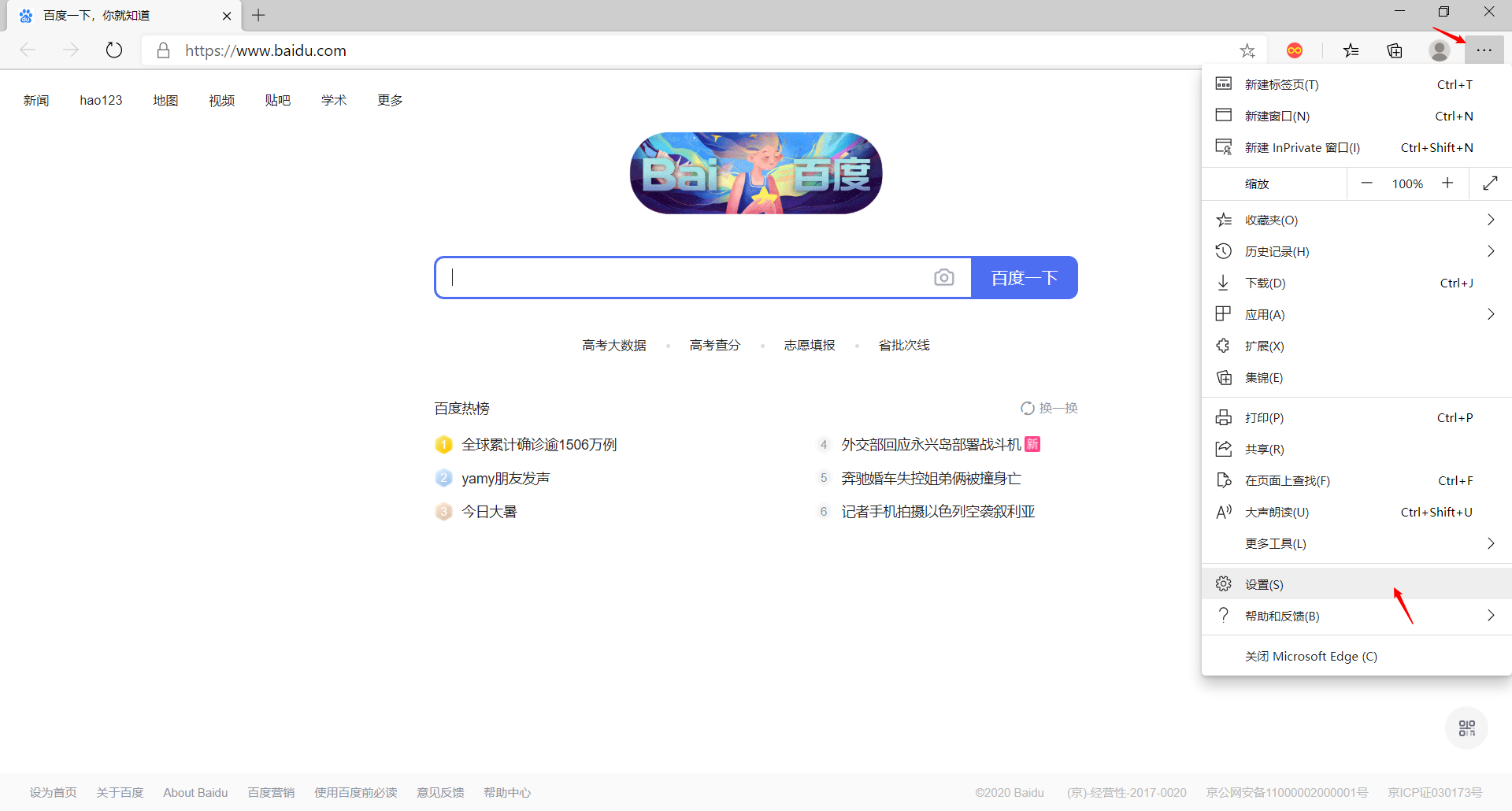Open hot item yamy朋友发声

(506, 478)
